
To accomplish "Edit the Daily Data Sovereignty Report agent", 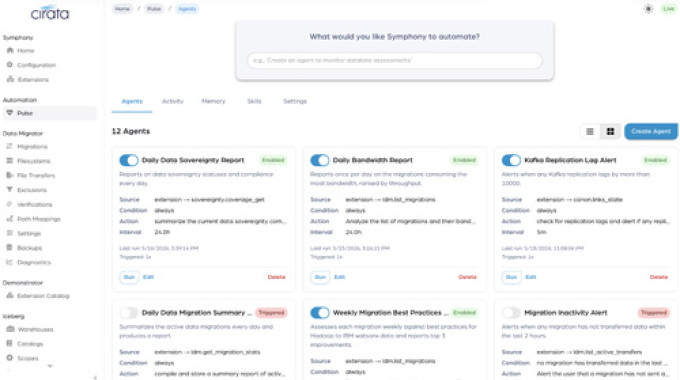I will tap(148, 277).
